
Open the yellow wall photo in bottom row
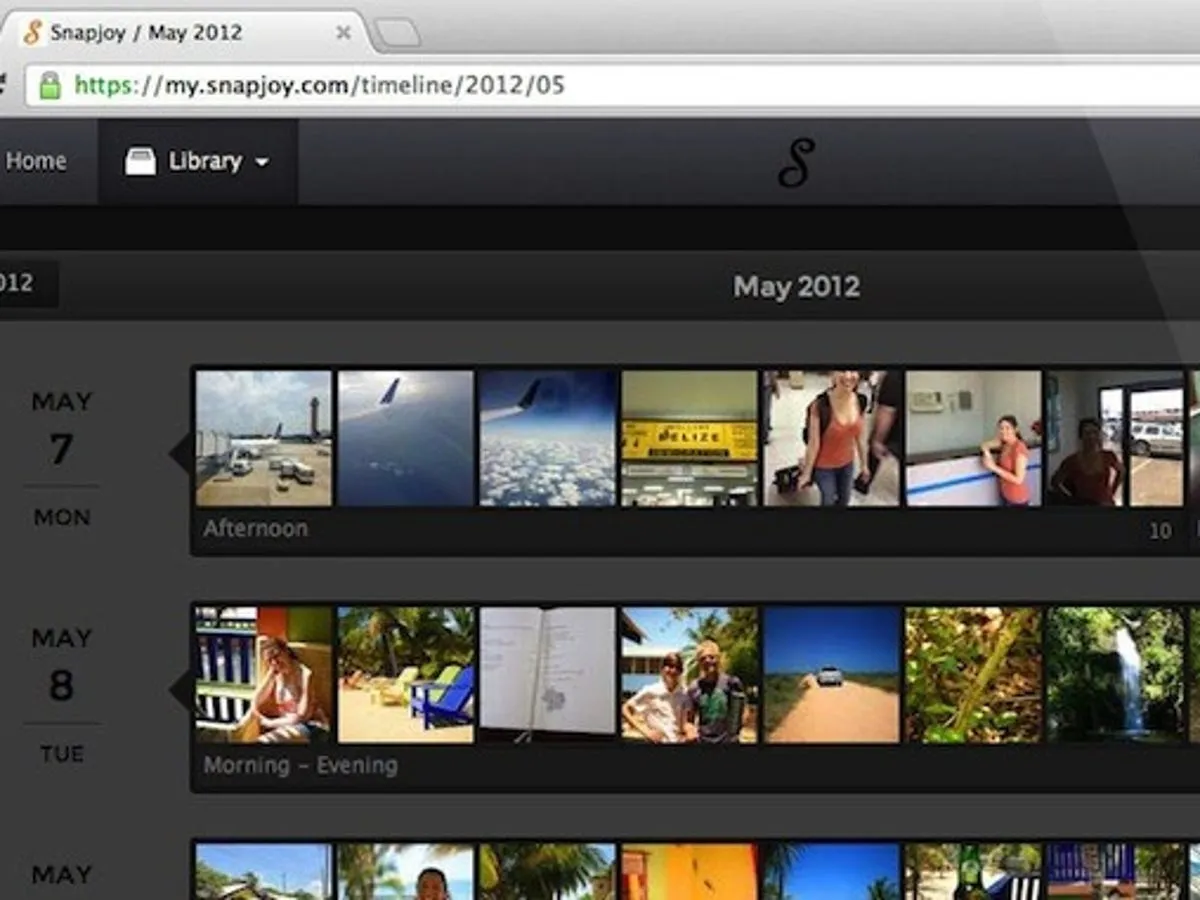(x=690, y=872)
